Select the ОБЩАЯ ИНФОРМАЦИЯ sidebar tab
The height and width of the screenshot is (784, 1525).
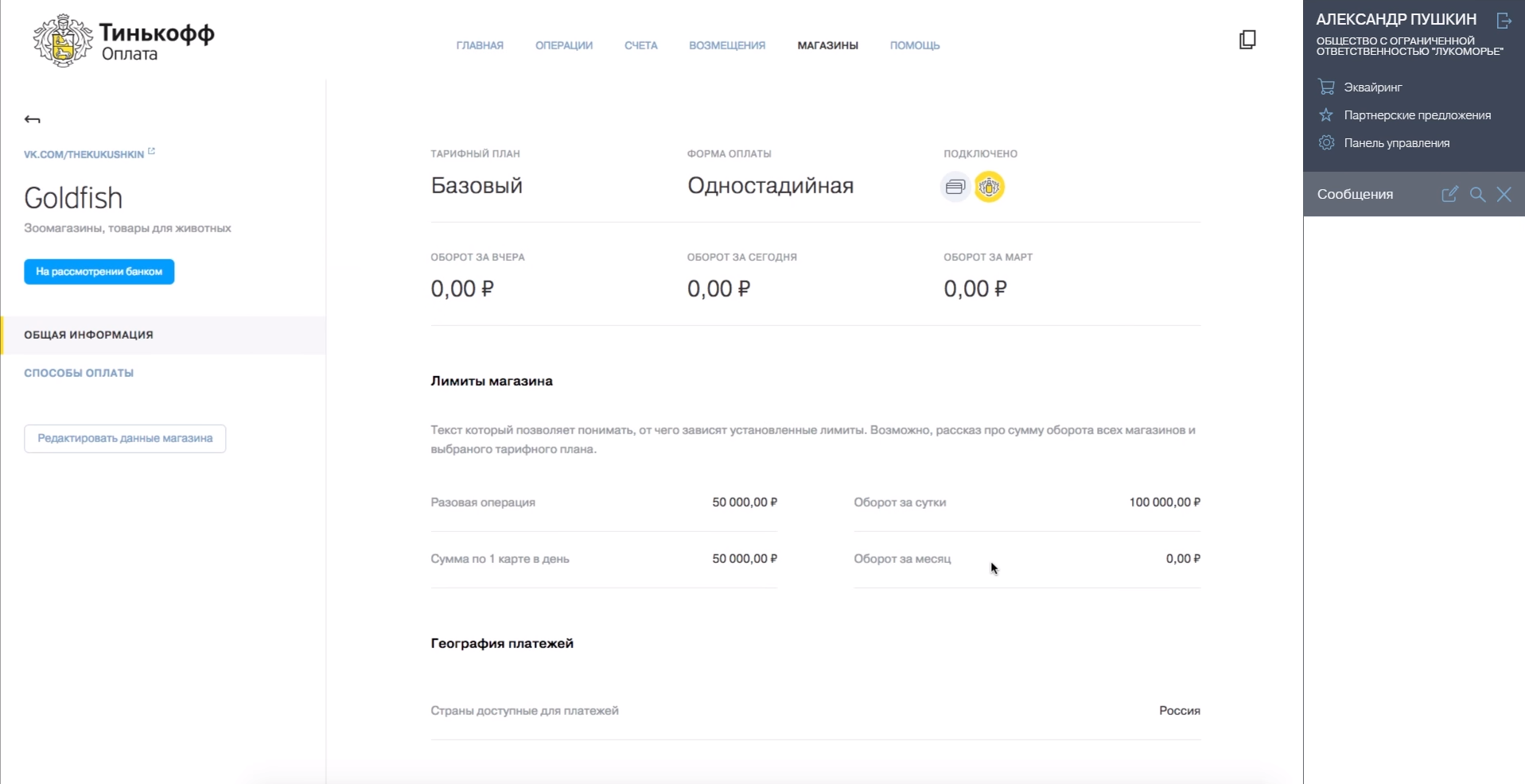click(x=163, y=335)
